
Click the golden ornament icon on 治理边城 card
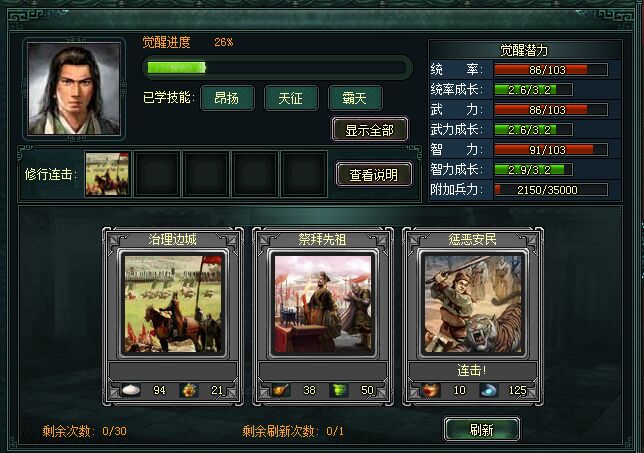[189, 390]
